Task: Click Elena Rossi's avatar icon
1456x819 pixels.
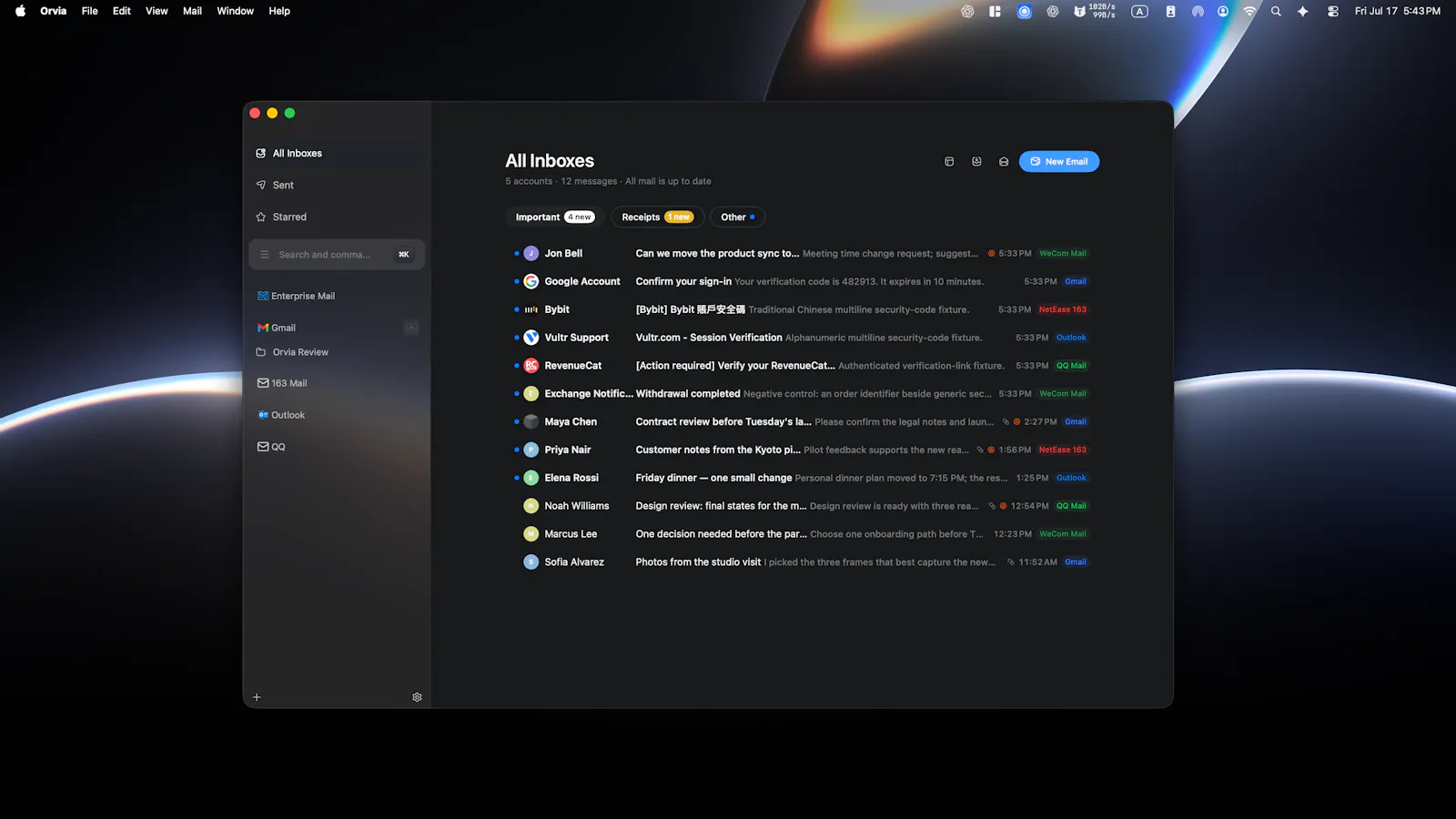Action: coord(531,478)
